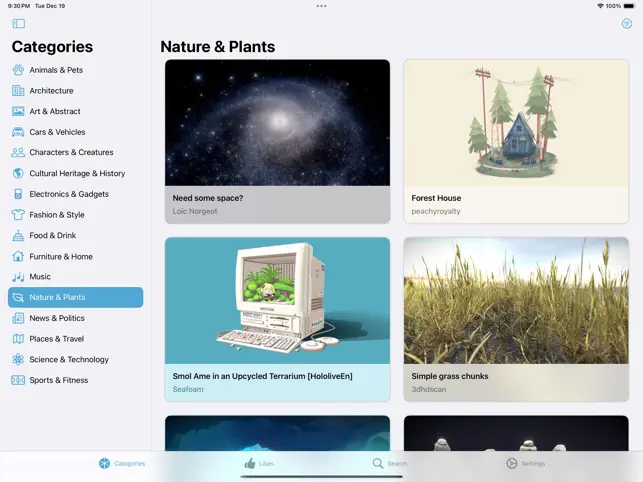Choose Sports & Fitness category
Screen dimensions: 643x482
pos(75,380)
